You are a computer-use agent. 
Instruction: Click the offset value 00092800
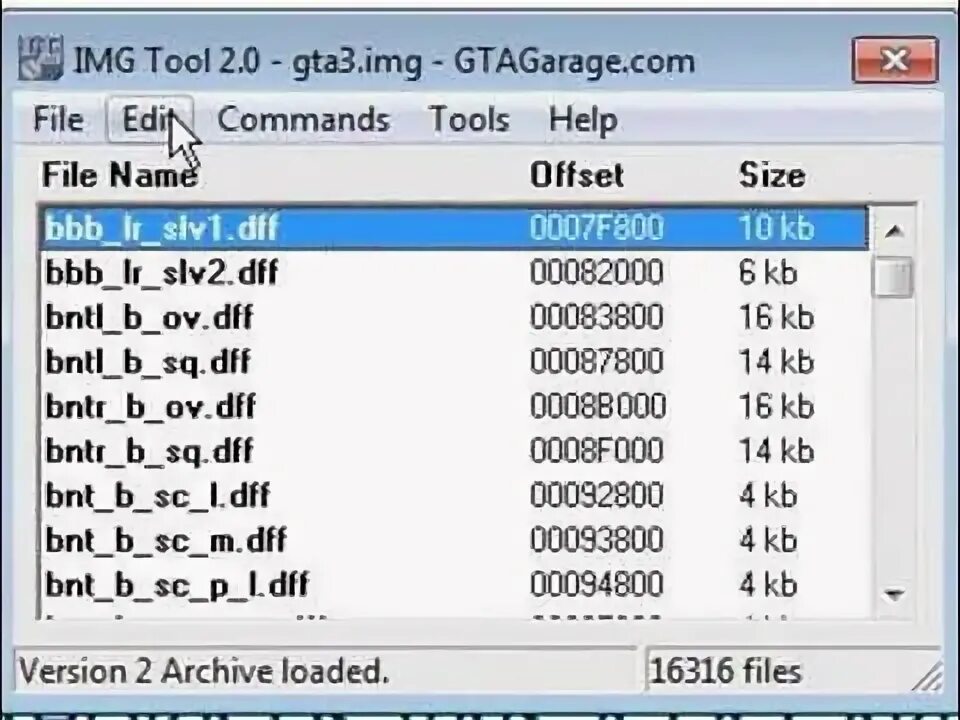pos(597,496)
